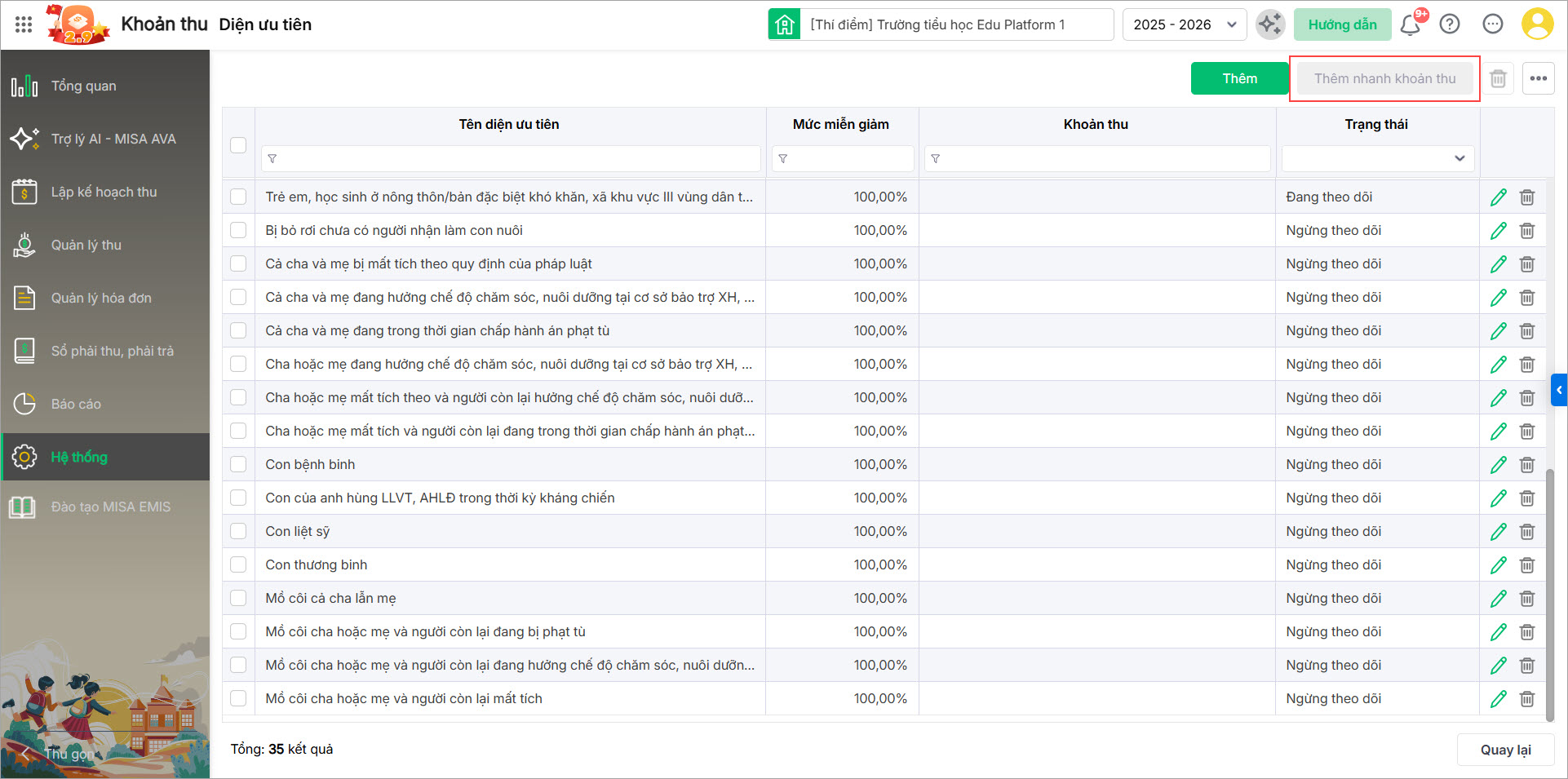The width and height of the screenshot is (1568, 779).
Task: Open the user profile avatar
Action: click(x=1537, y=24)
